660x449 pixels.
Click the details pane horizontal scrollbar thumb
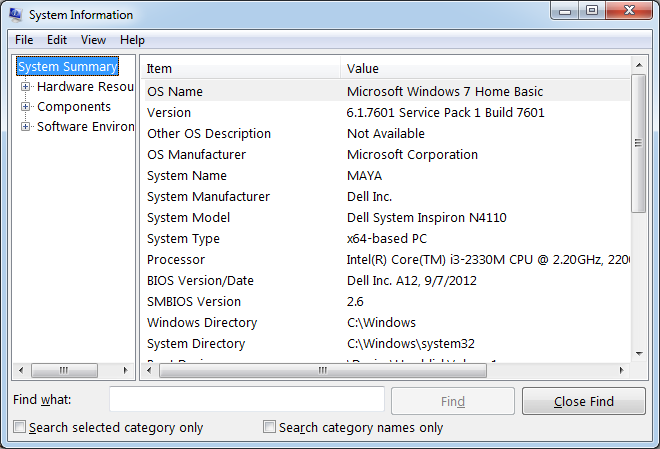pyautogui.click(x=323, y=371)
